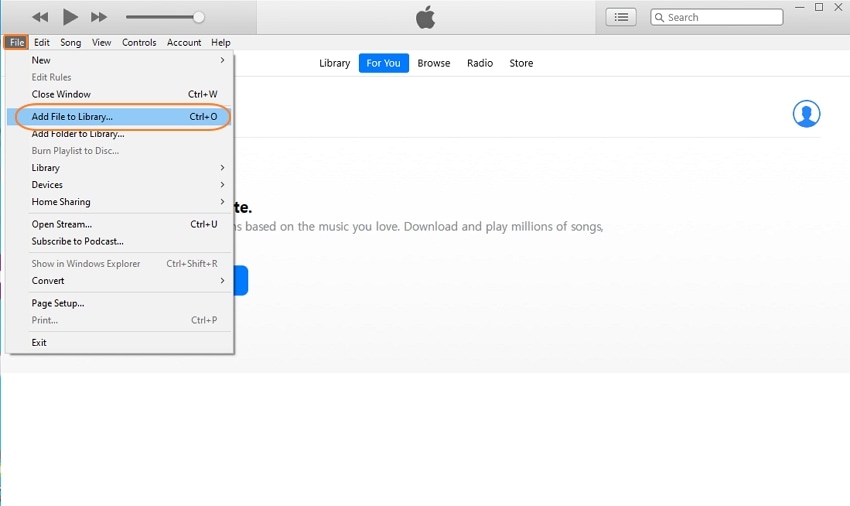
Task: Open the Controls menu
Action: tap(139, 42)
